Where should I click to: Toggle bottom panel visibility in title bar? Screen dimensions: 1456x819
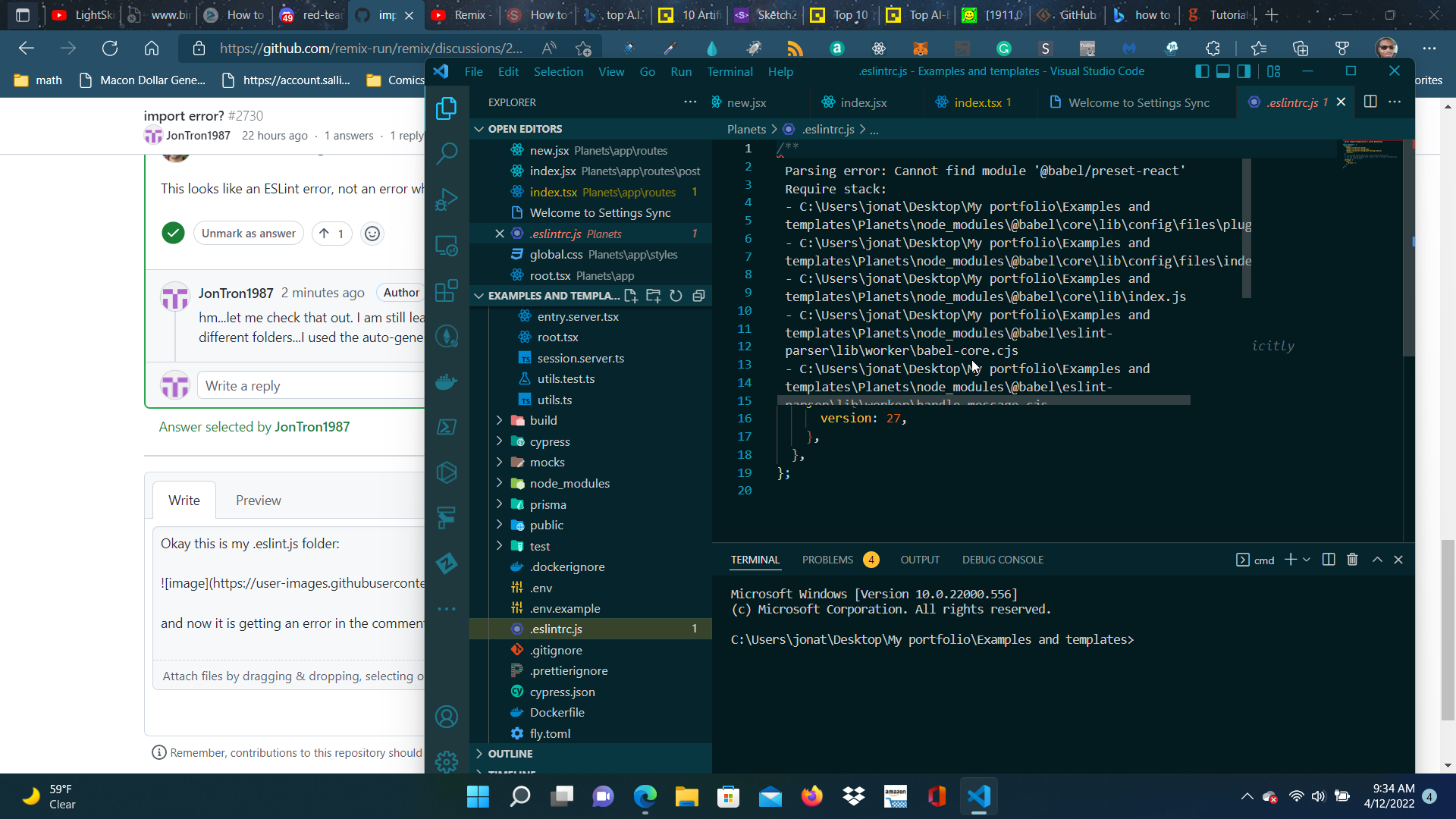point(1223,71)
